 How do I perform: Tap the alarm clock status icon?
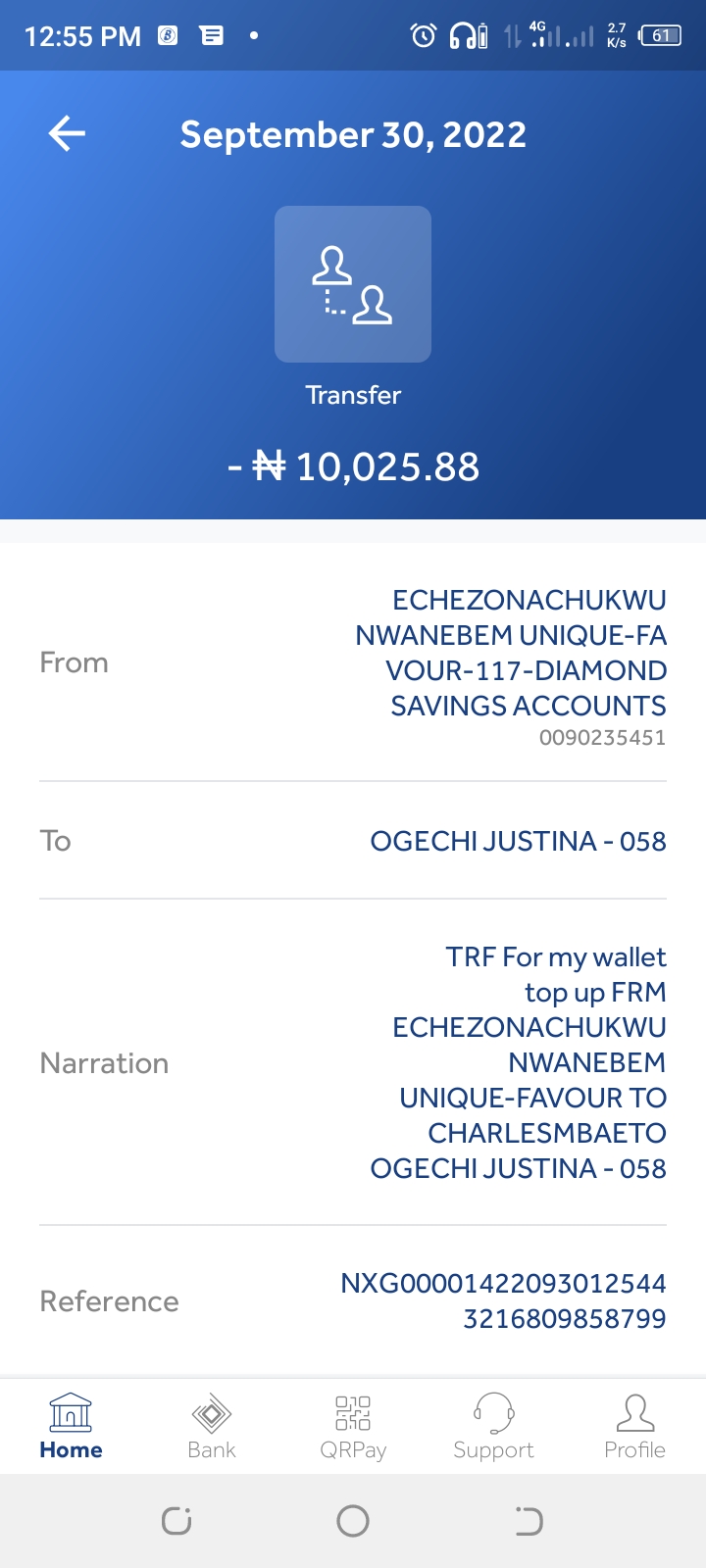(424, 36)
